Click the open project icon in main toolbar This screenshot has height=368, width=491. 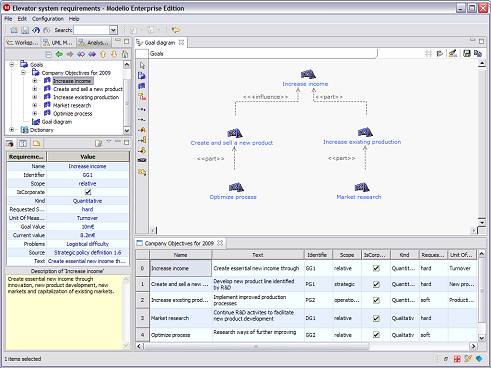(x=14, y=30)
